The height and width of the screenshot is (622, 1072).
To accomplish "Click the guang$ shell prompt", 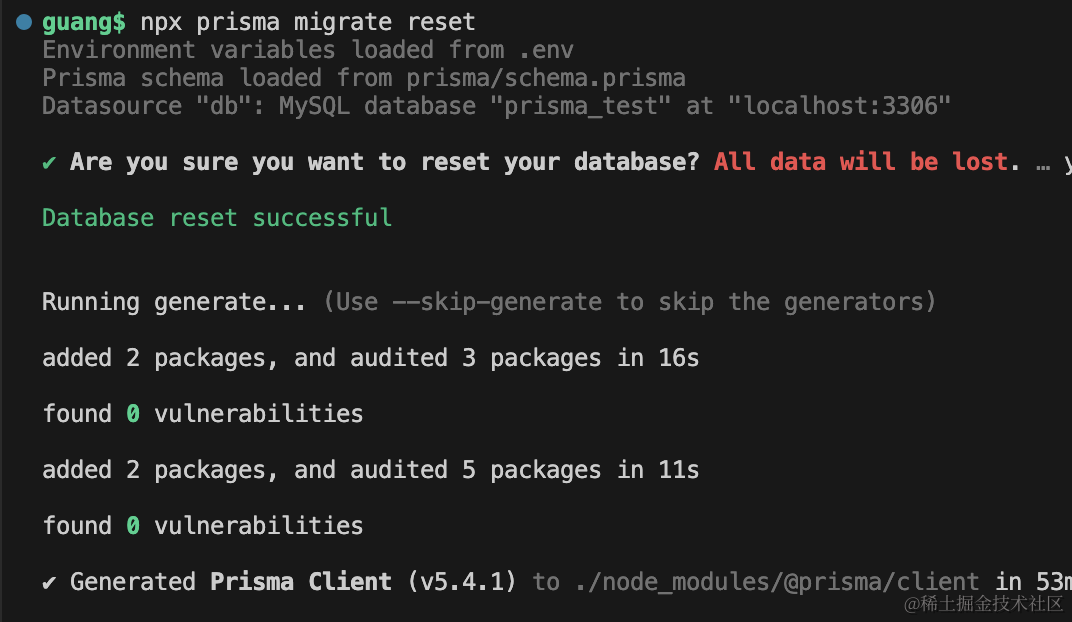I will (x=84, y=21).
